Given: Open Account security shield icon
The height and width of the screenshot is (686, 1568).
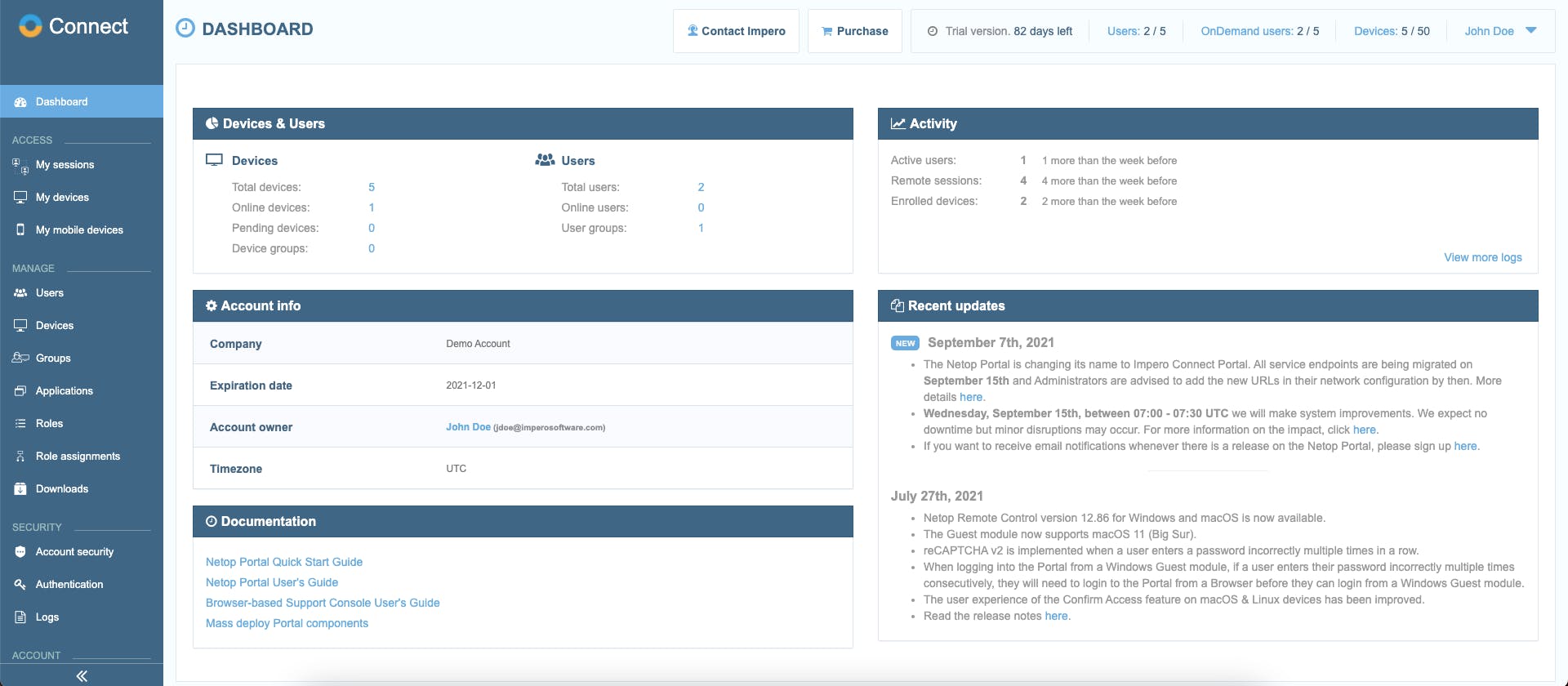Looking at the screenshot, I should pyautogui.click(x=20, y=551).
